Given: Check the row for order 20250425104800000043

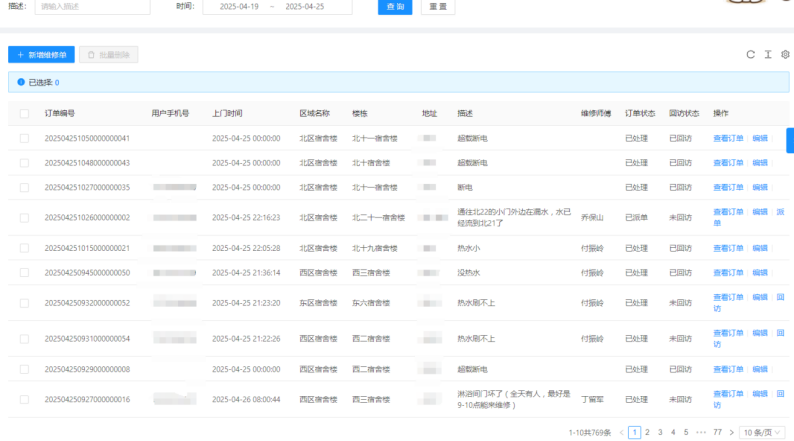Looking at the screenshot, I should coord(24,163).
